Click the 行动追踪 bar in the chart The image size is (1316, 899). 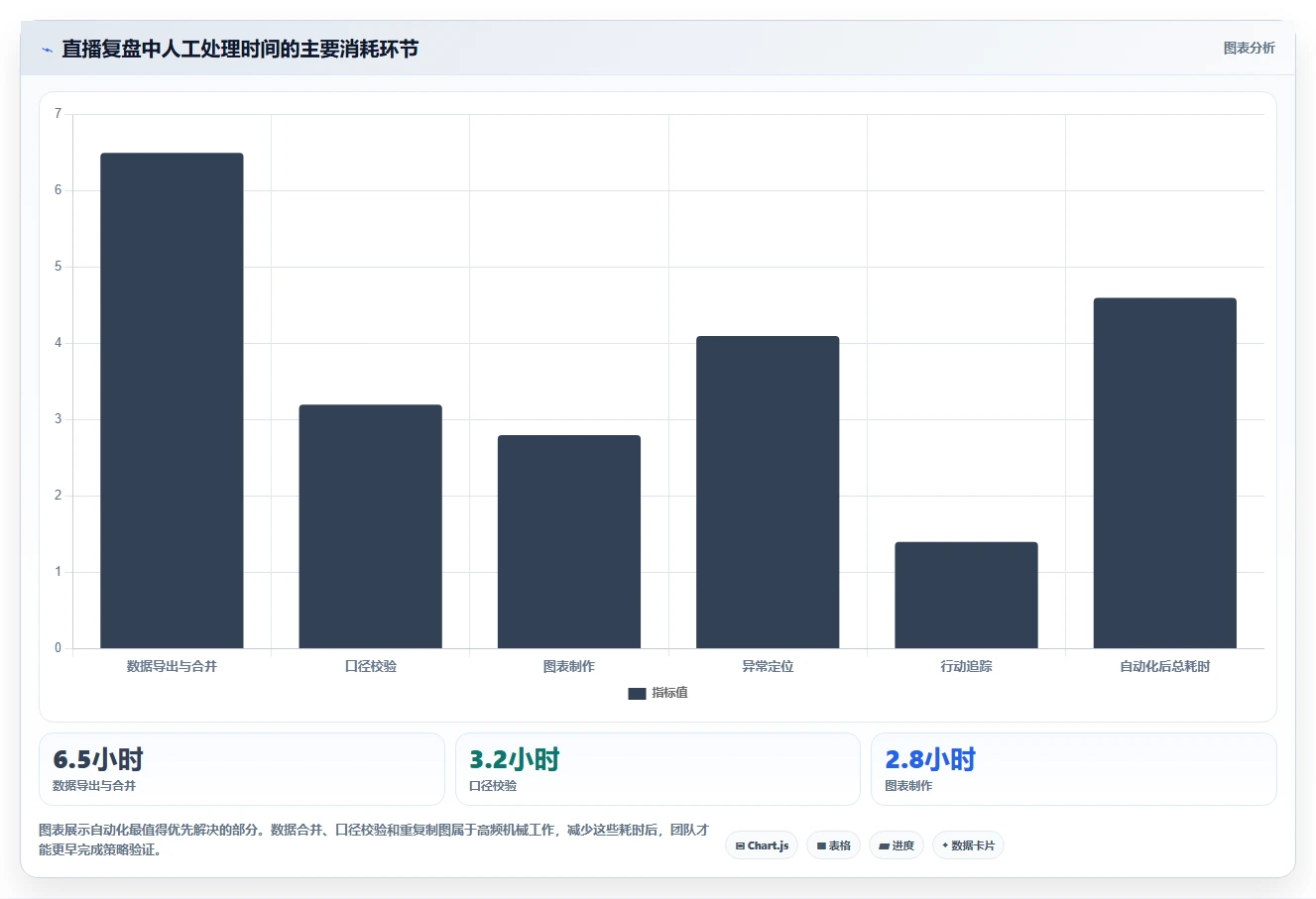[x=966, y=595]
